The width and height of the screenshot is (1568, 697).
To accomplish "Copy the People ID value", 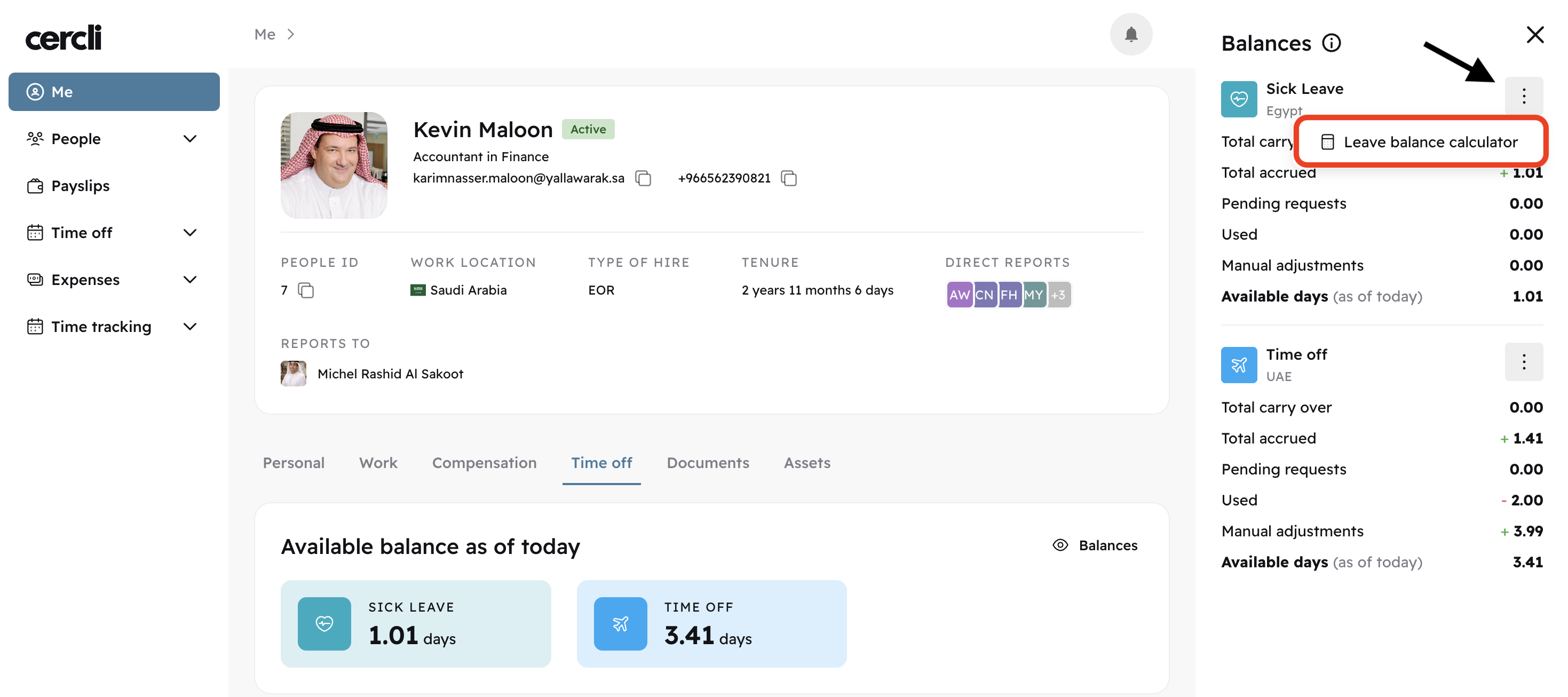I will [306, 290].
